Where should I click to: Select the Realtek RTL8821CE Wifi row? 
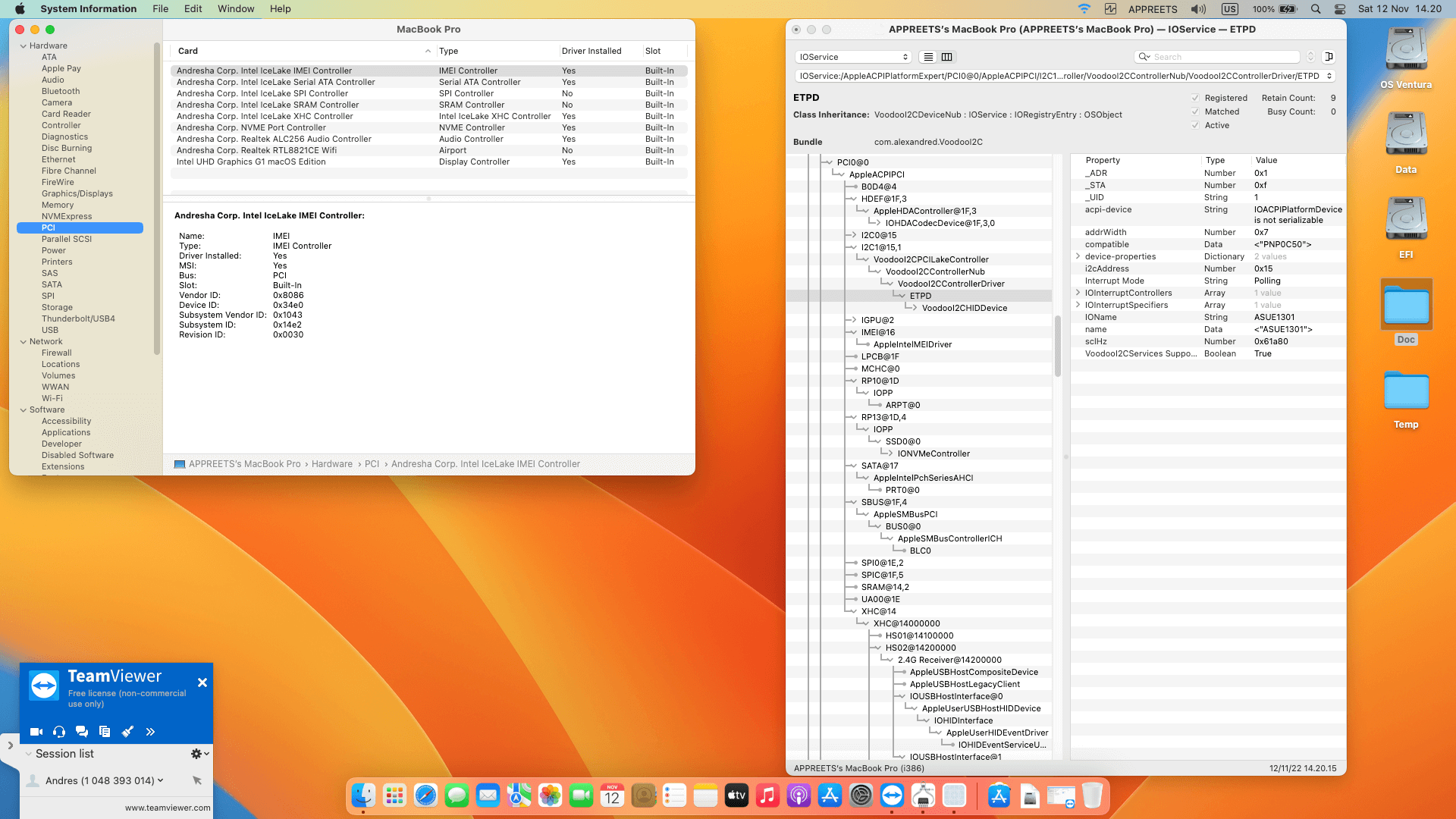click(x=429, y=150)
